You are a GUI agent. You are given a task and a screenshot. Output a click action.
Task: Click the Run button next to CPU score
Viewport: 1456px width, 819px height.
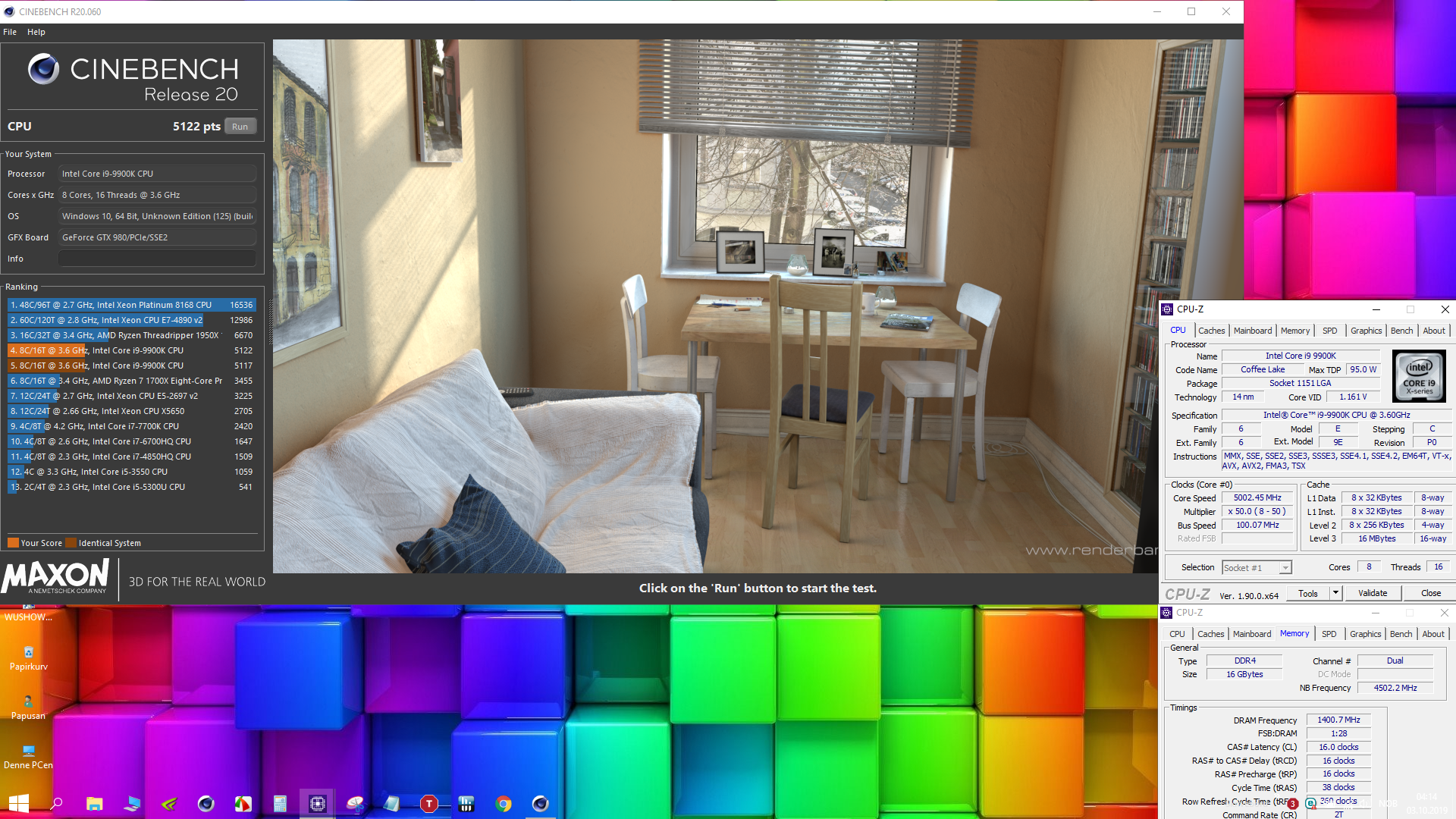click(240, 127)
